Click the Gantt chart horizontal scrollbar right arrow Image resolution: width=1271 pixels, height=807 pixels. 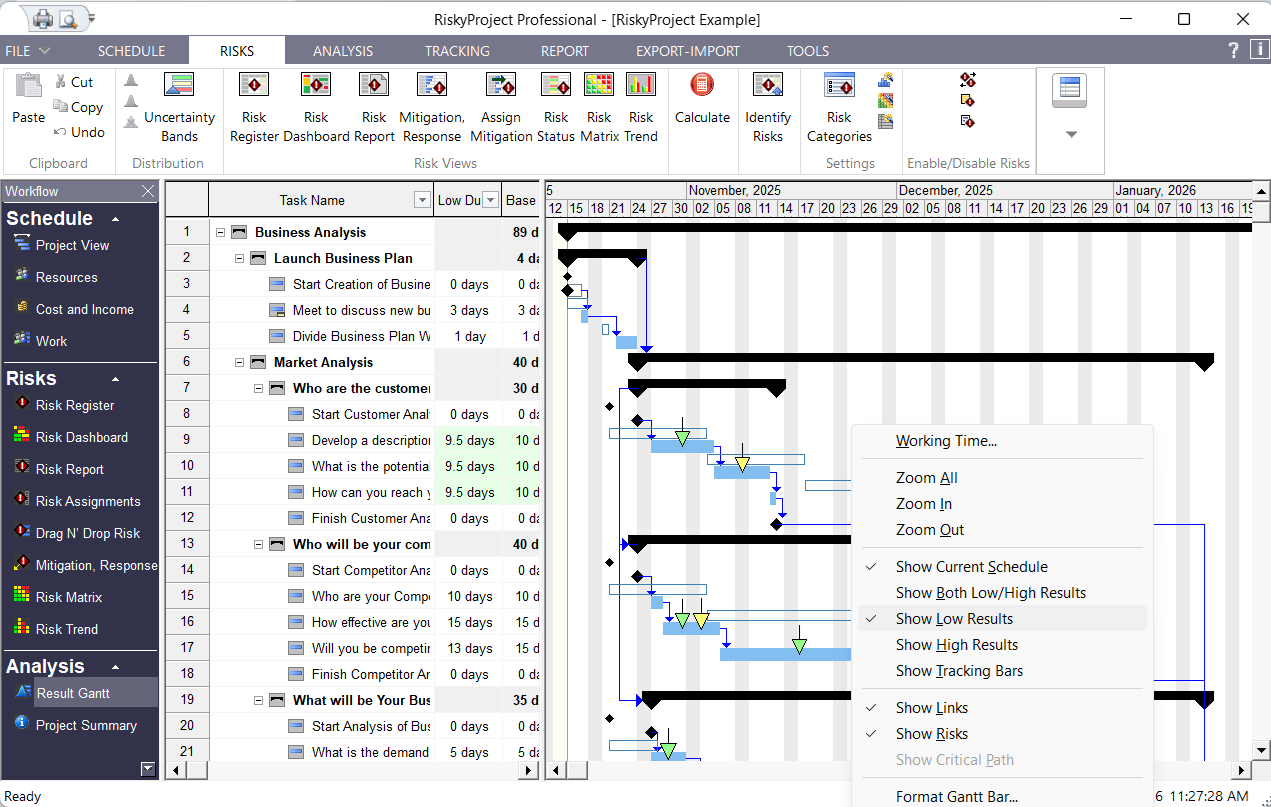point(1239,770)
